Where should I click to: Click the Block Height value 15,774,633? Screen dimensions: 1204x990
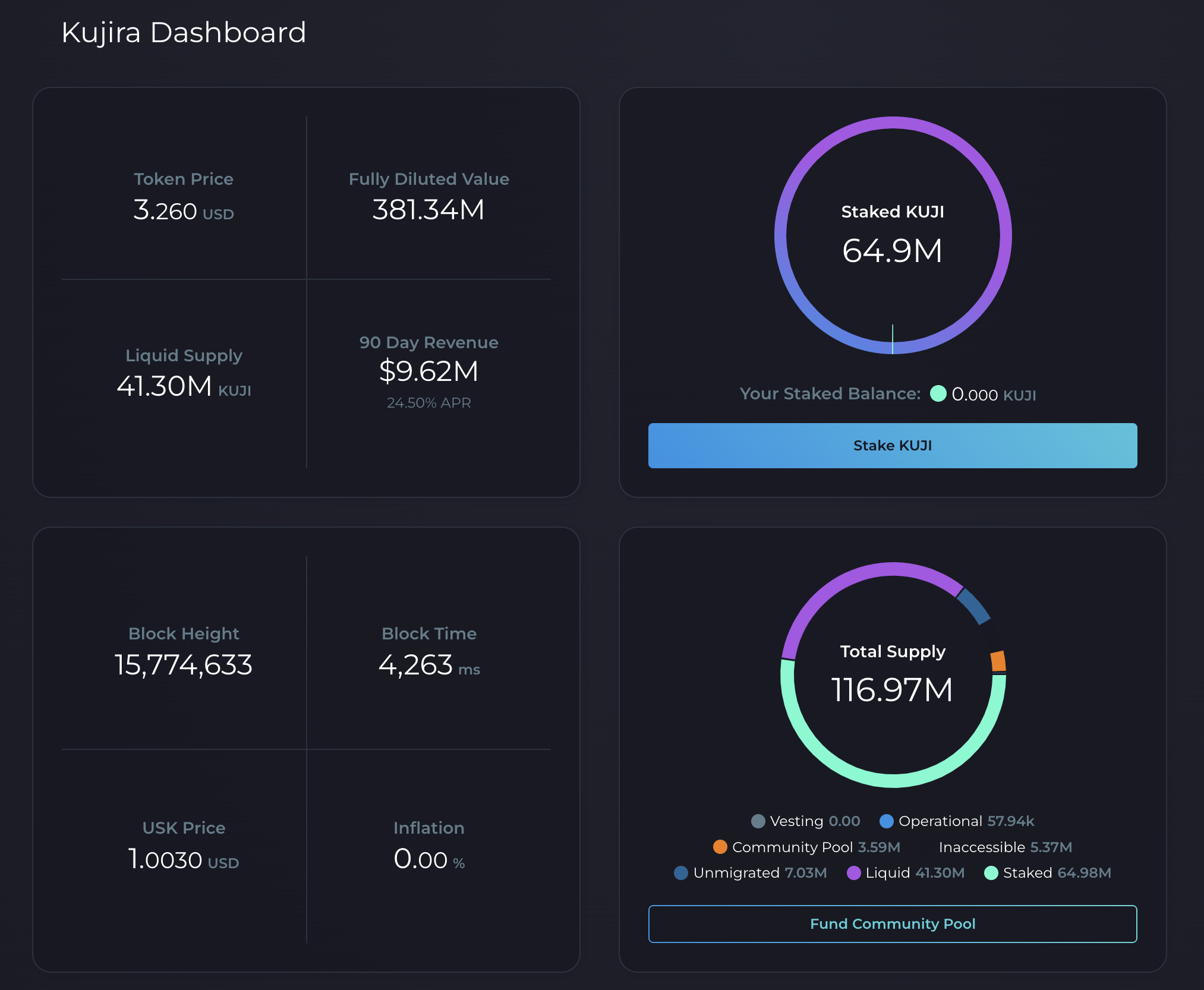point(184,665)
